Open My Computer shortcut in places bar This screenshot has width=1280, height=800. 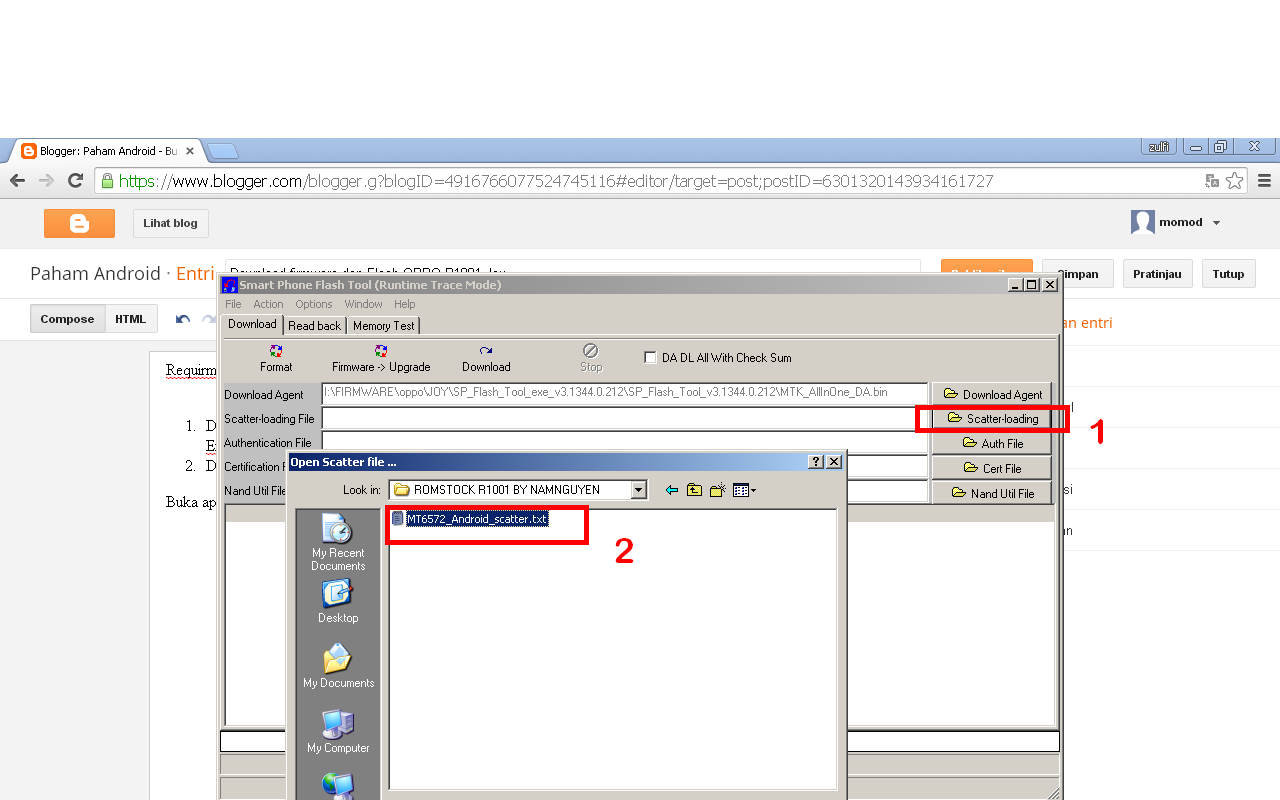point(338,731)
